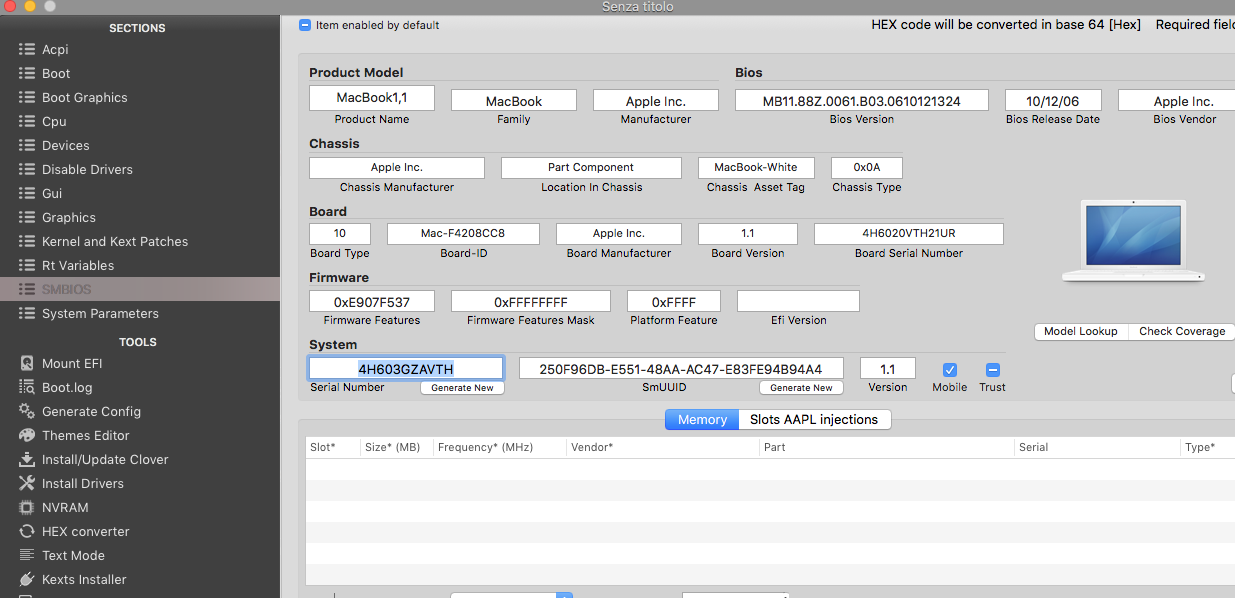Open the Devices section icon
Image resolution: width=1235 pixels, height=598 pixels.
[x=27, y=145]
